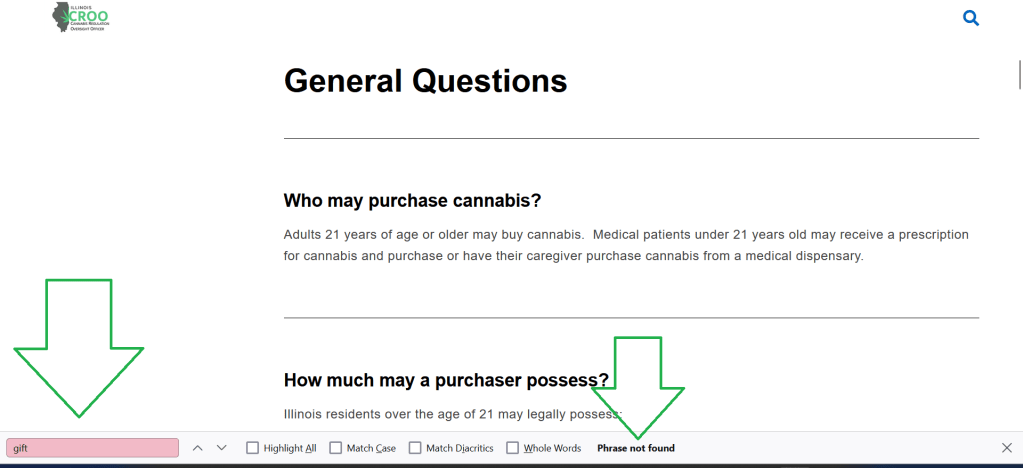Viewport: 1023px width, 468px height.
Task: Click the find input containing "gift"
Action: [x=92, y=448]
